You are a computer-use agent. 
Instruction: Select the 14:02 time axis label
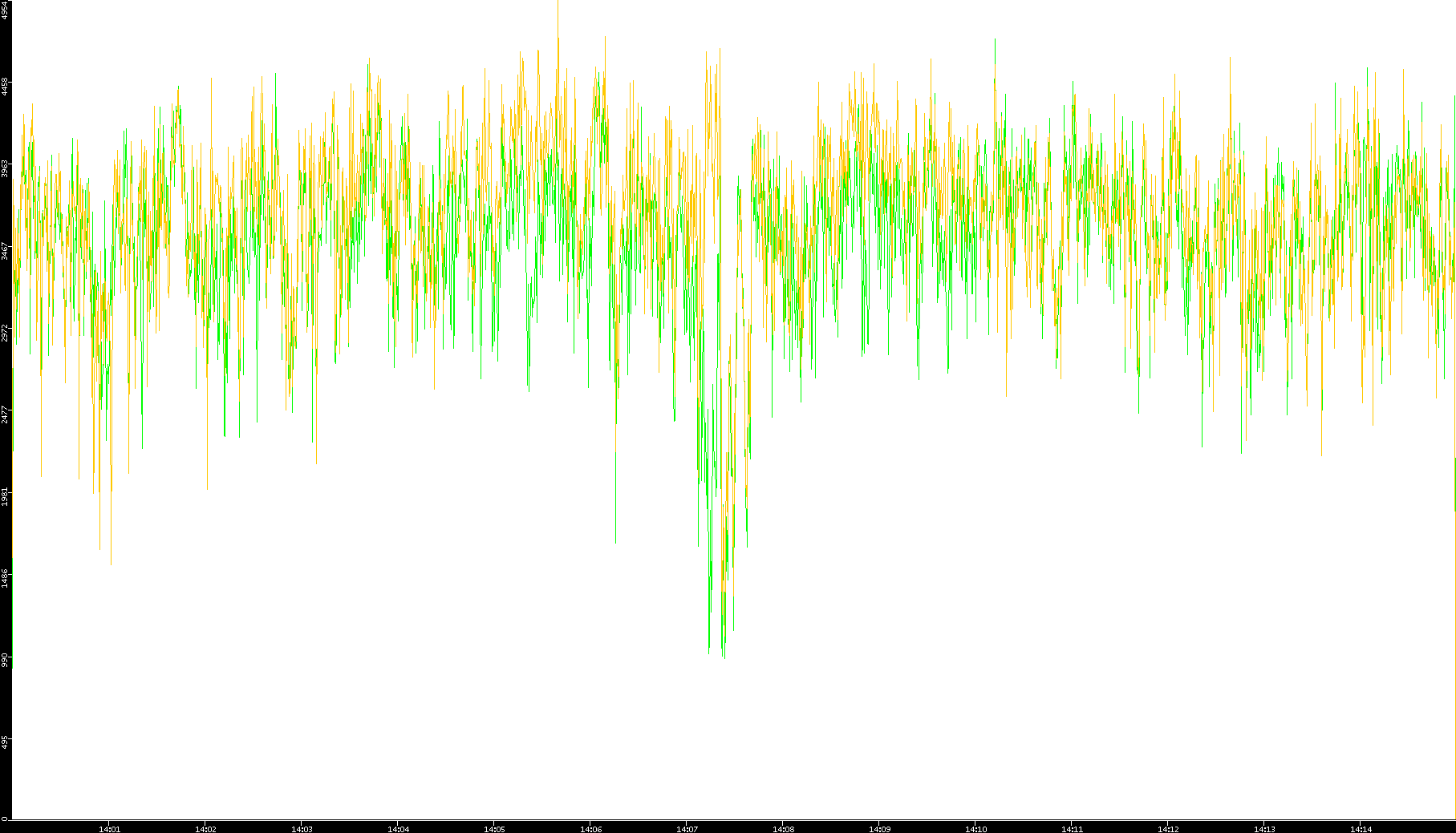tap(205, 829)
